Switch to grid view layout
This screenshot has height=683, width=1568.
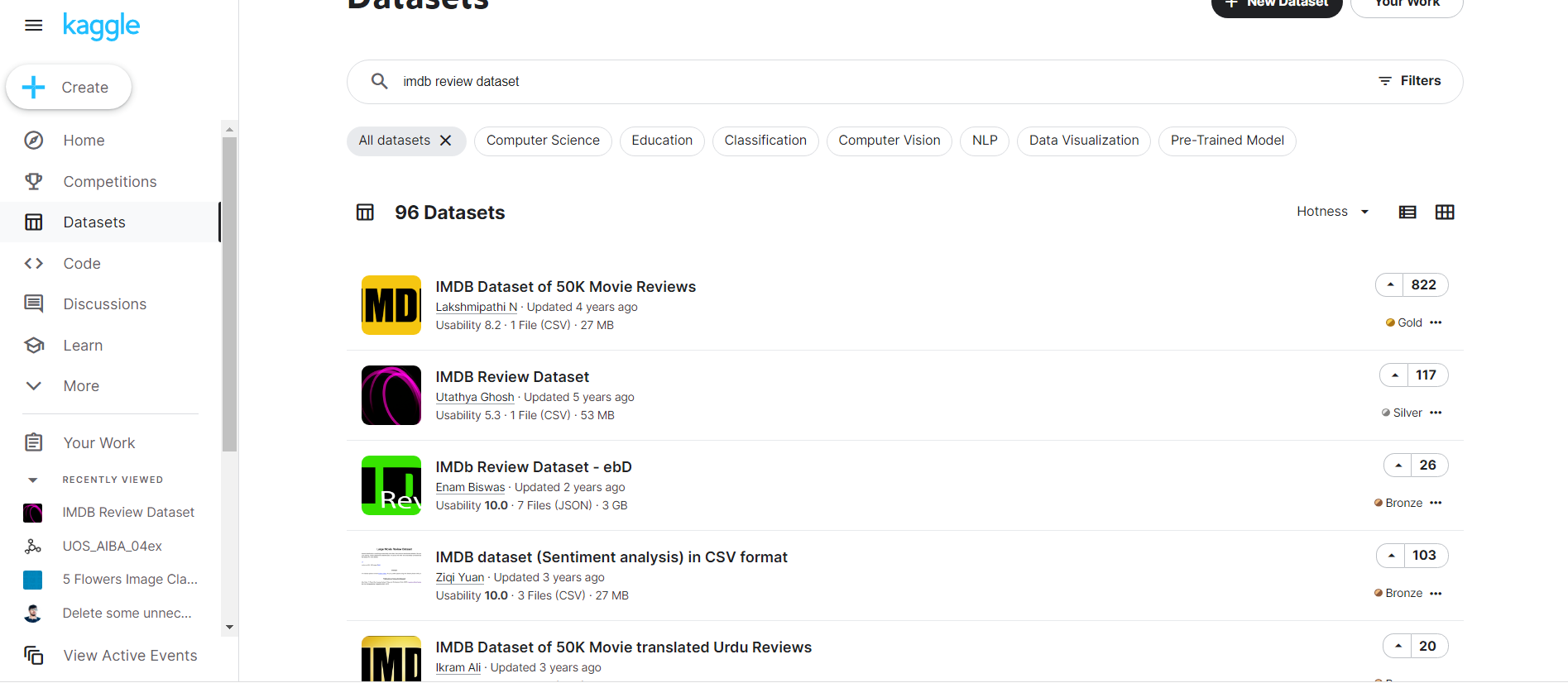[1445, 213]
